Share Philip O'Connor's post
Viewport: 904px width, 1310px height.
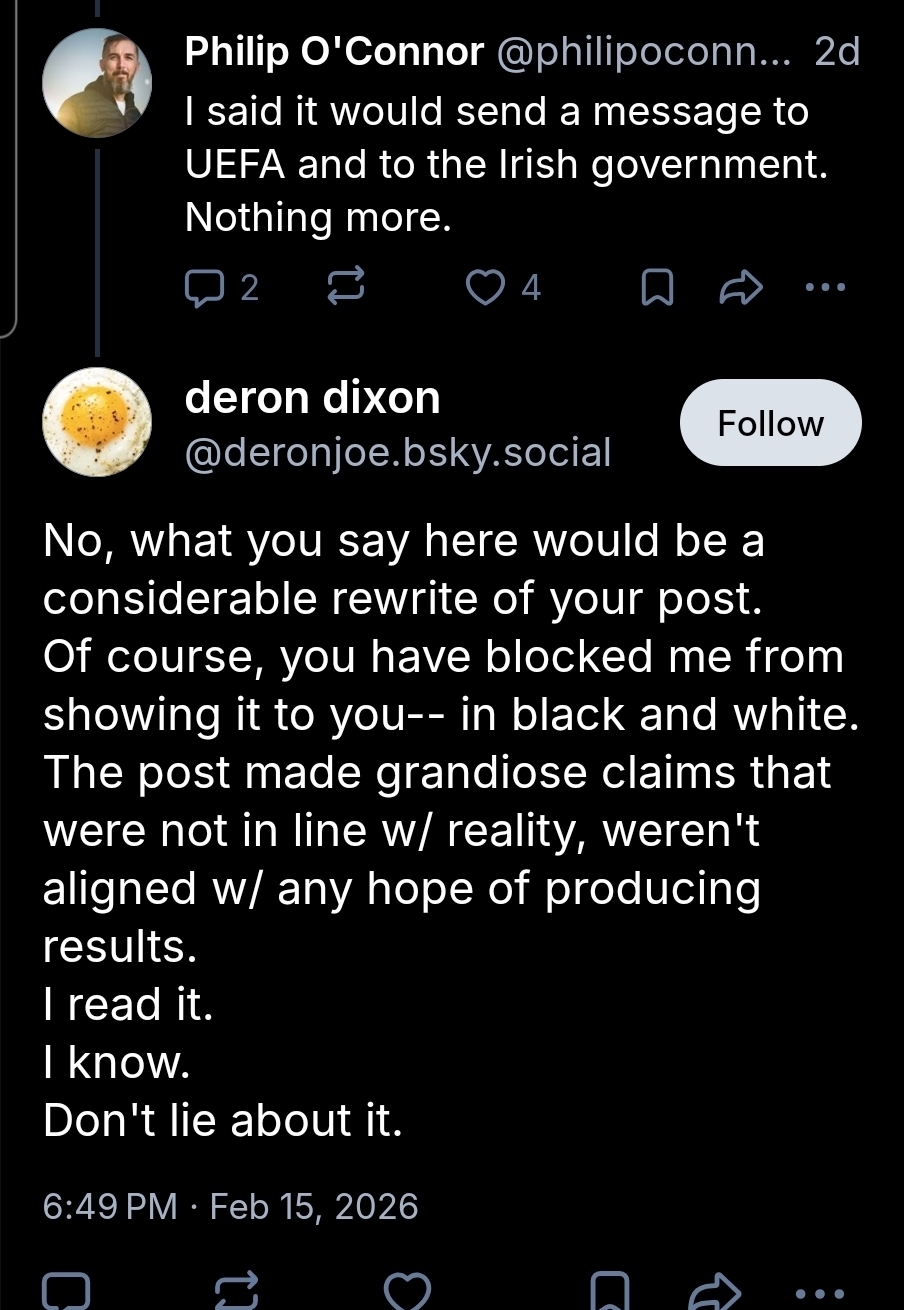tap(741, 289)
